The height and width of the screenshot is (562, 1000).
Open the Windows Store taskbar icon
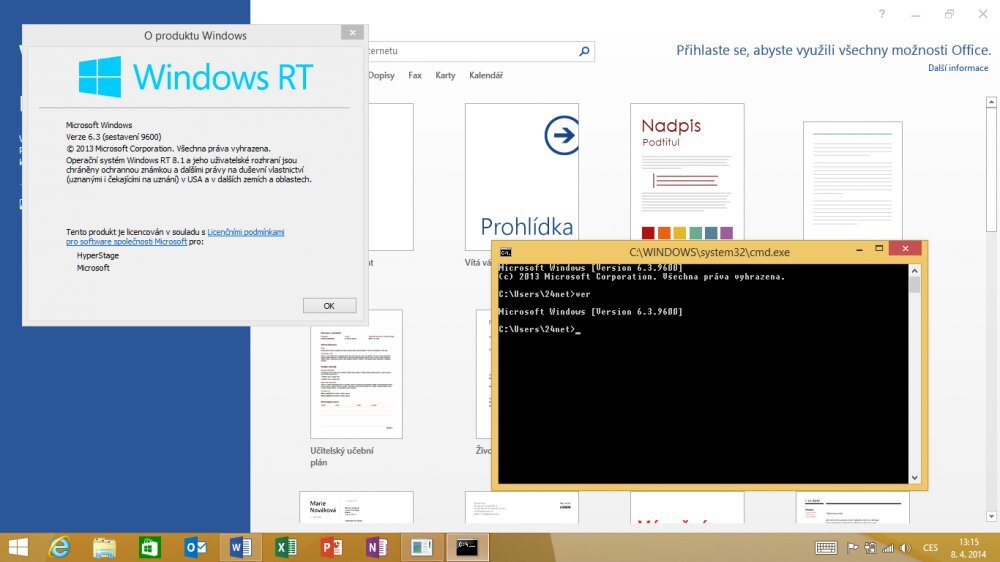click(150, 547)
